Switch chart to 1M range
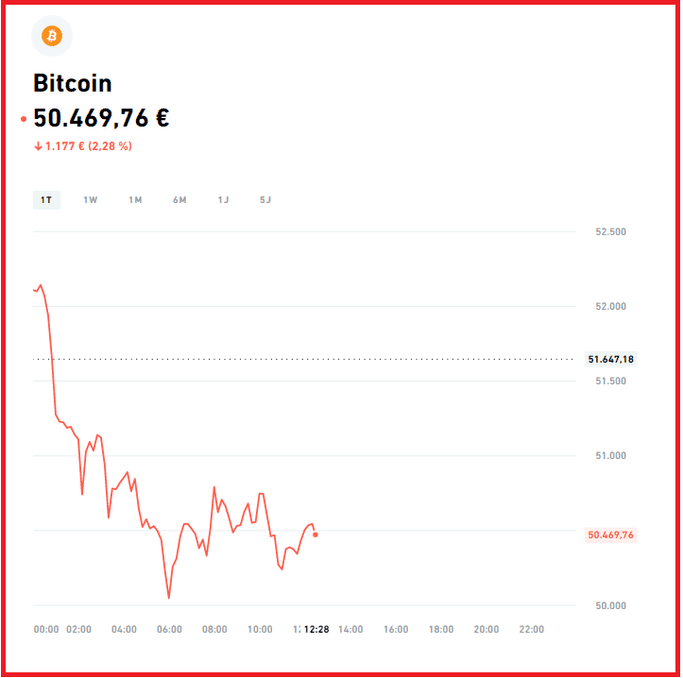Screen dimensions: 683x678 pyautogui.click(x=135, y=200)
